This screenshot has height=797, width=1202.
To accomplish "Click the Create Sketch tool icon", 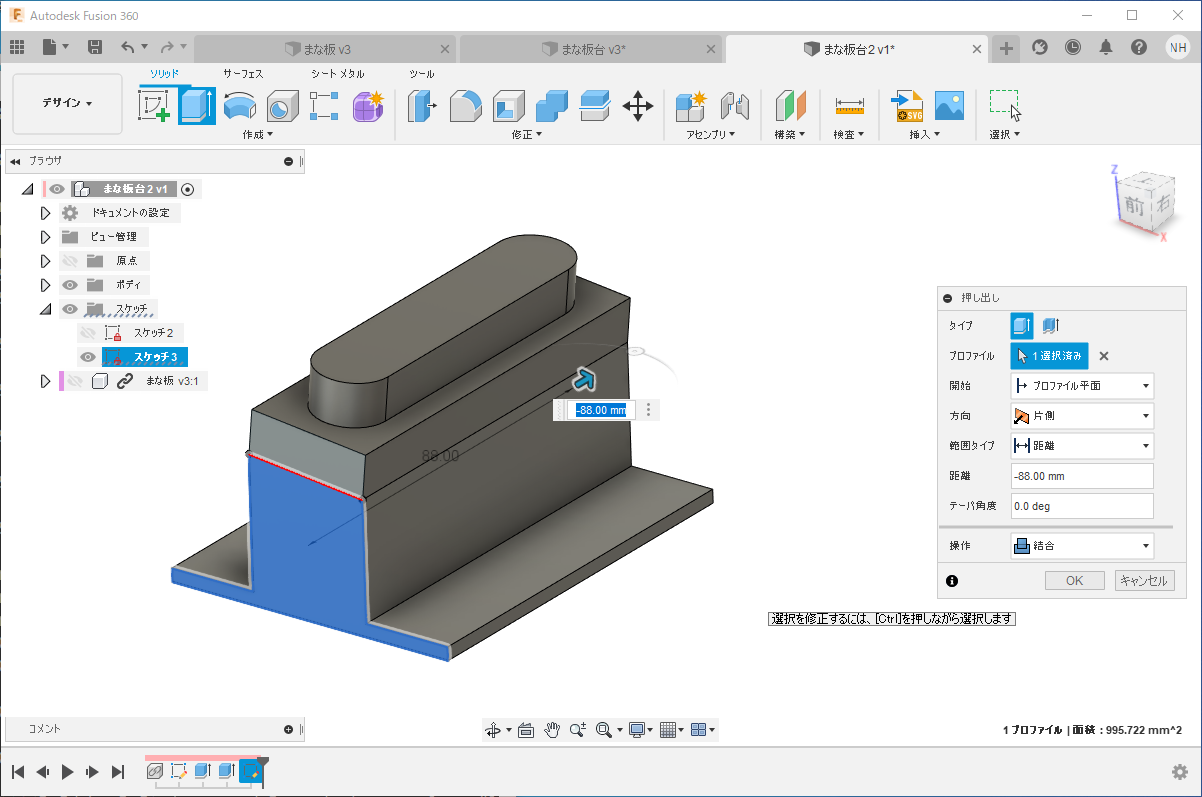I will (154, 105).
